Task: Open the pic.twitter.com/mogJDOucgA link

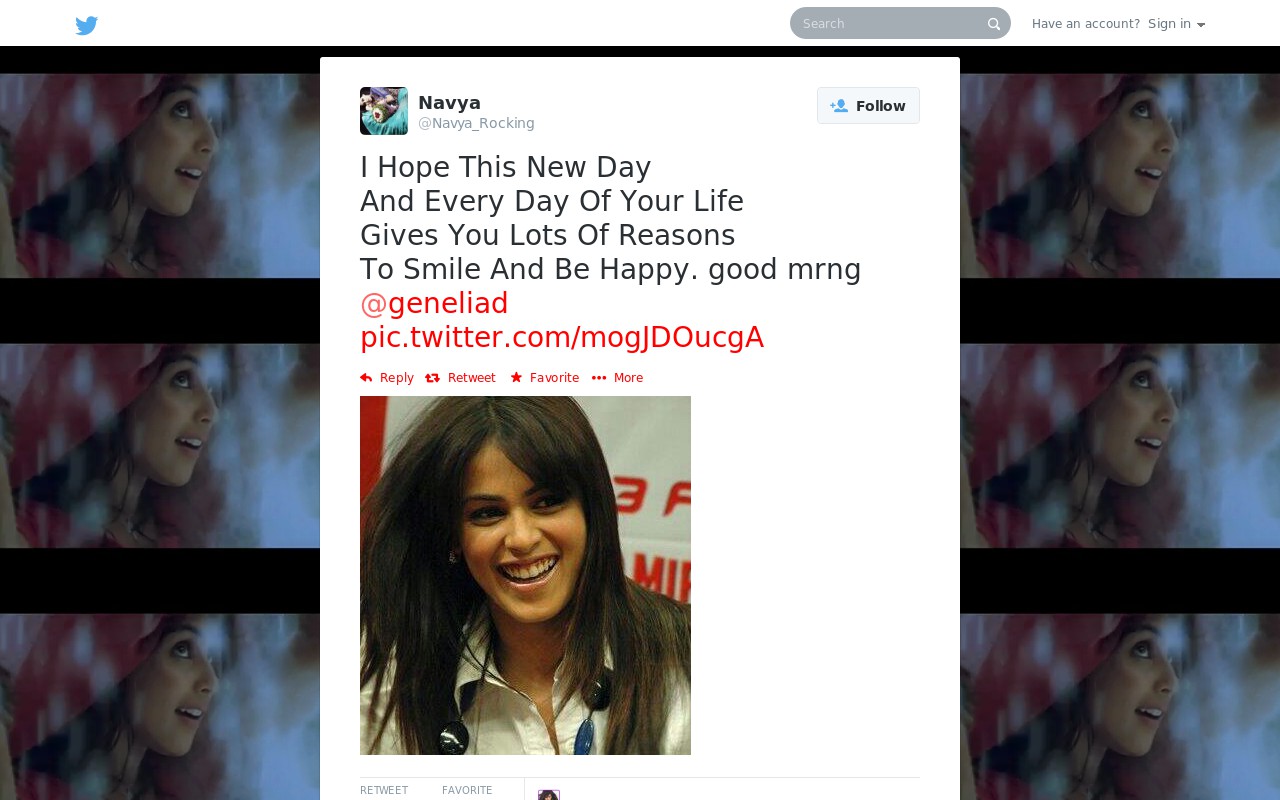Action: coord(562,337)
